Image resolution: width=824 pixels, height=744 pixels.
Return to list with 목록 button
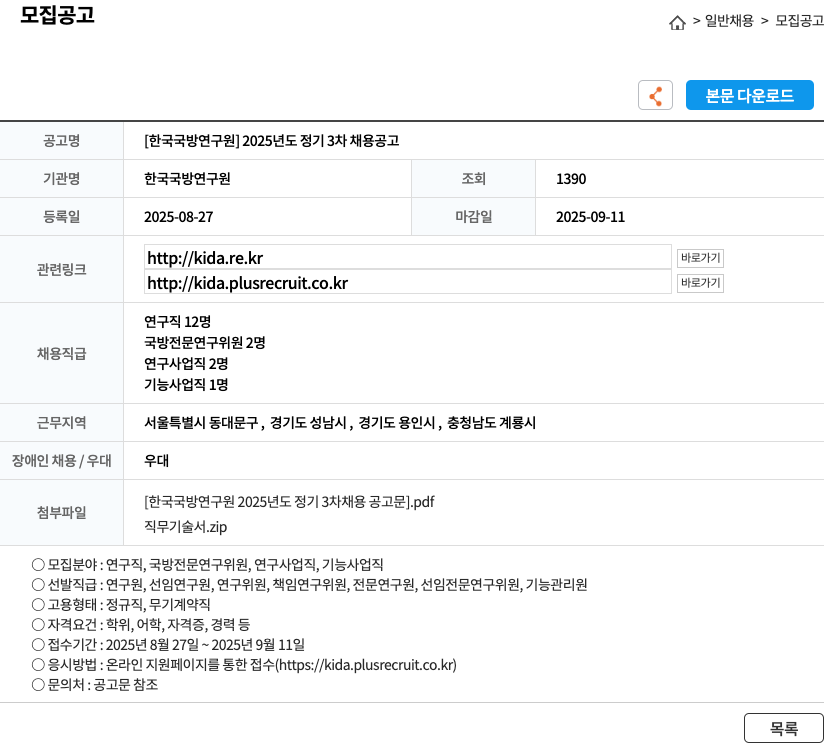pyautogui.click(x=784, y=728)
